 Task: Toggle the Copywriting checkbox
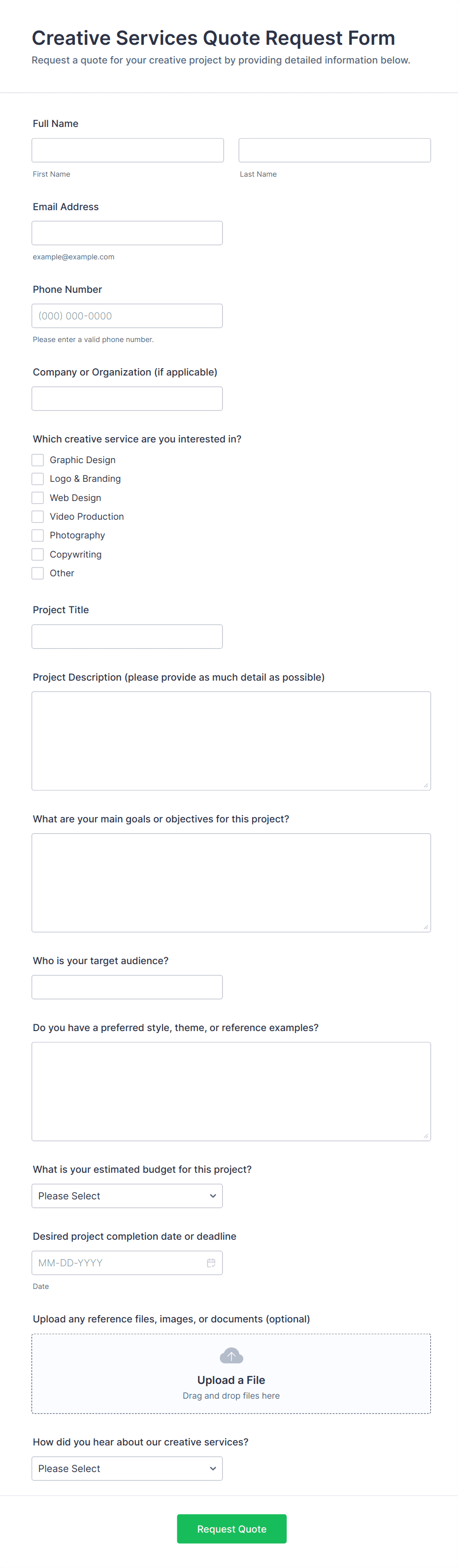(x=38, y=555)
